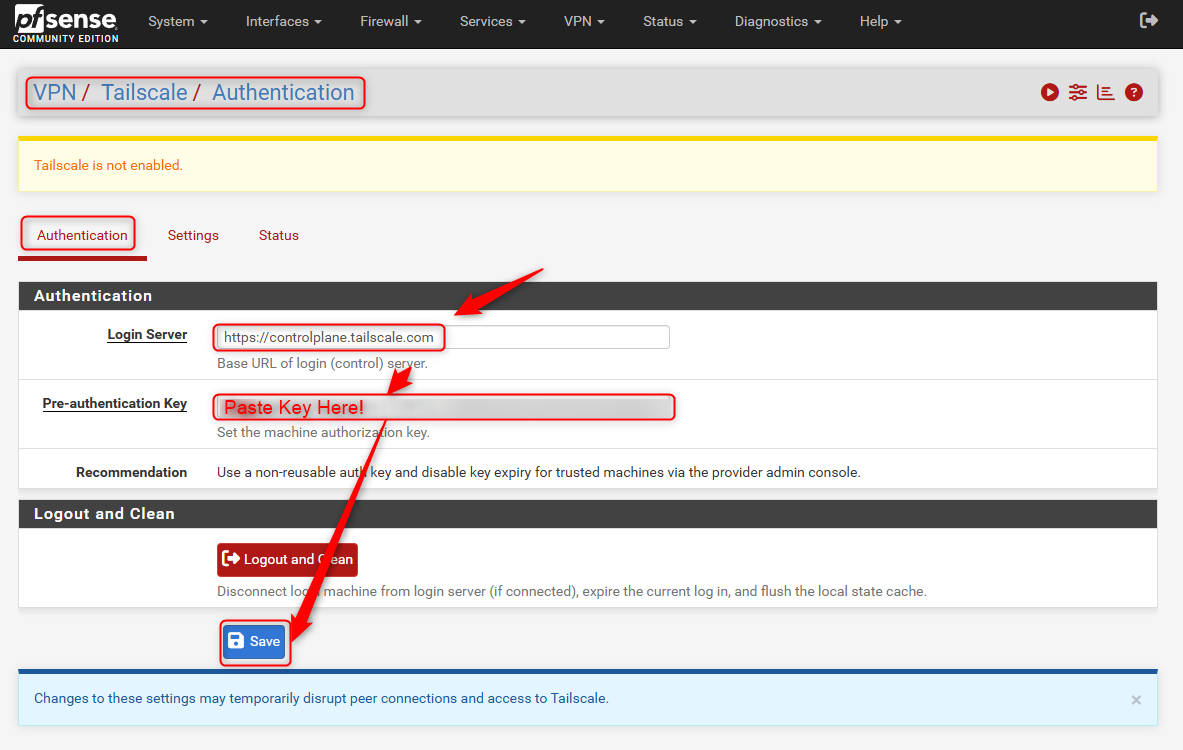The height and width of the screenshot is (750, 1183).
Task: Click 'Tailscale is not enabled.' warning text
Action: [x=108, y=165]
